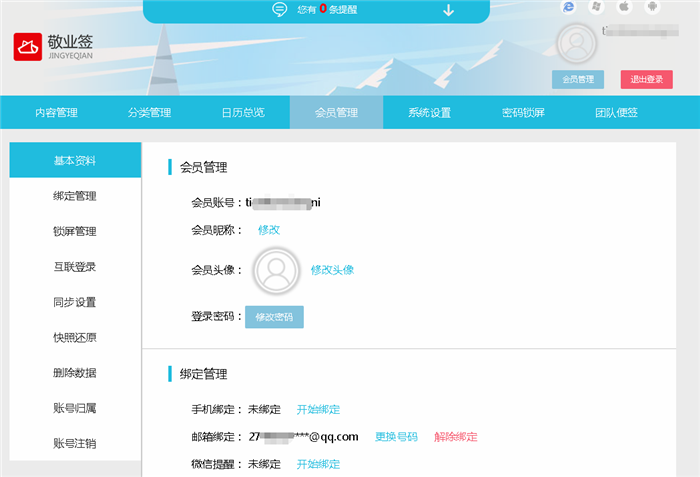
Task: Click the user avatar in header
Action: click(x=576, y=44)
